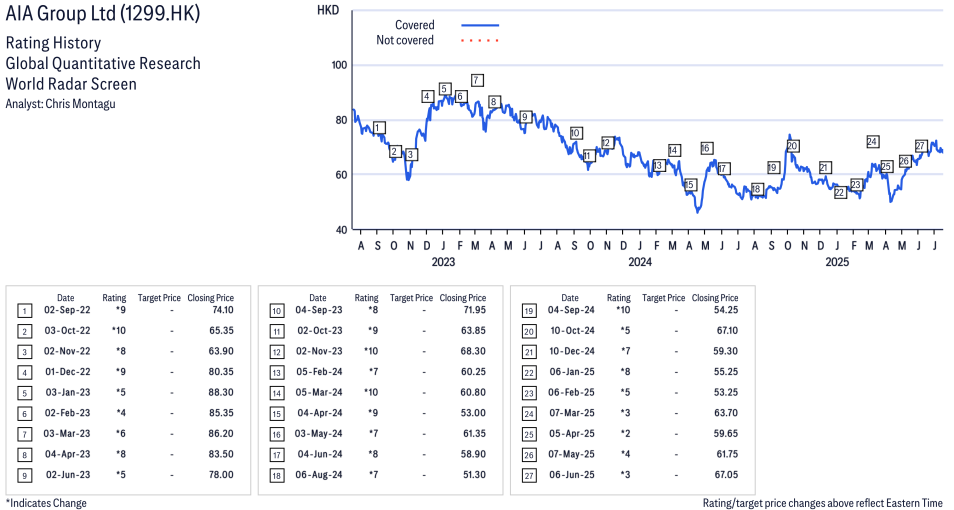
Task: Click chart marker 15 near the 2024 dip
Action: tap(689, 185)
